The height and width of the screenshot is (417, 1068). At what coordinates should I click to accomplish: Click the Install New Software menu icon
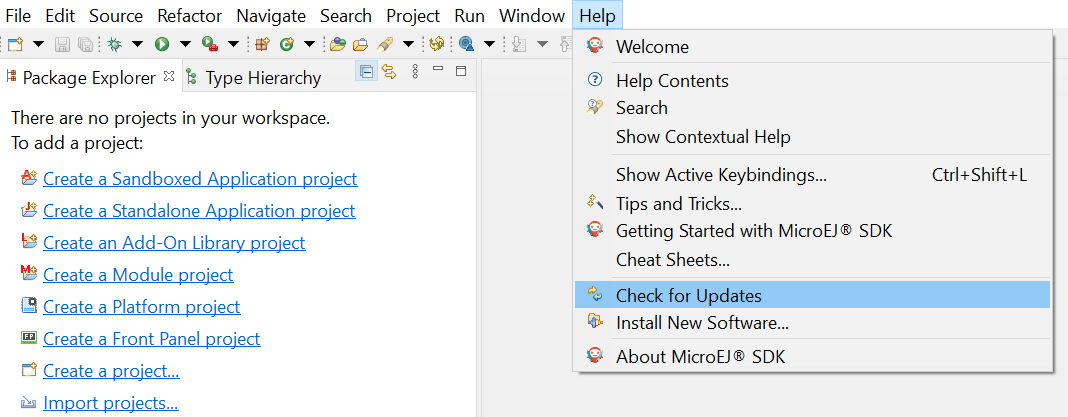(595, 322)
